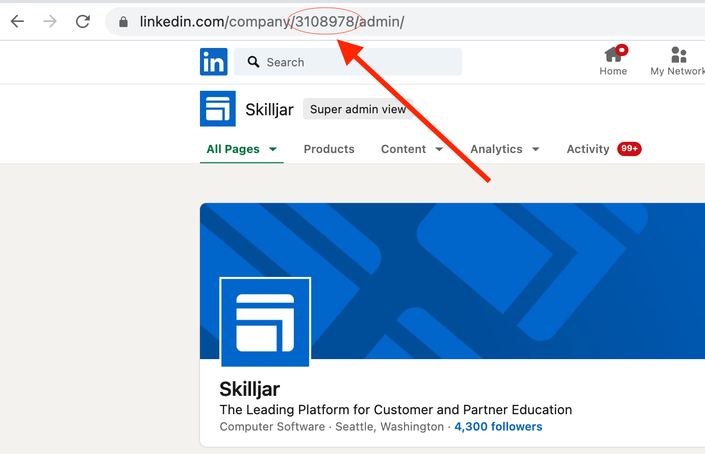Click the Skilljar name in admin header
Viewport: 705px width, 454px height.
[x=269, y=110]
